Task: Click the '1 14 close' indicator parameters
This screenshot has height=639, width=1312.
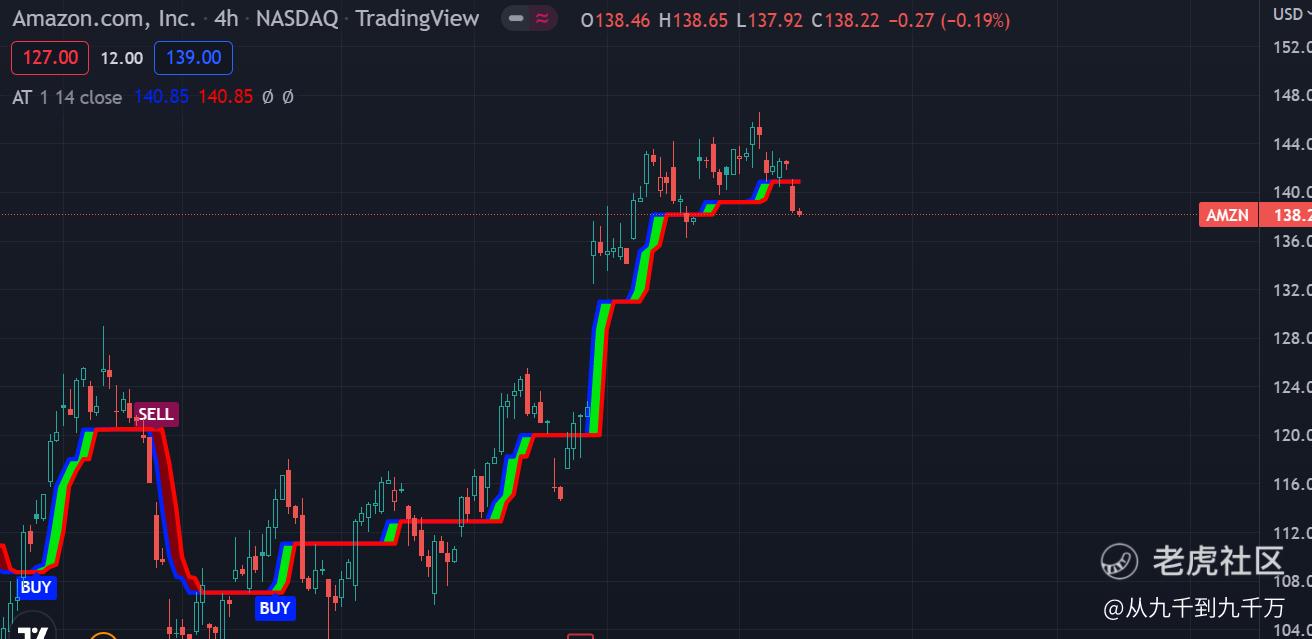Action: [x=81, y=97]
